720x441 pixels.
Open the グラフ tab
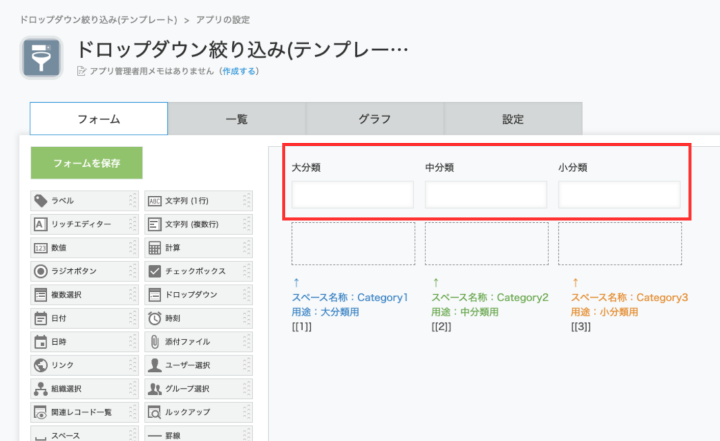[x=375, y=119]
